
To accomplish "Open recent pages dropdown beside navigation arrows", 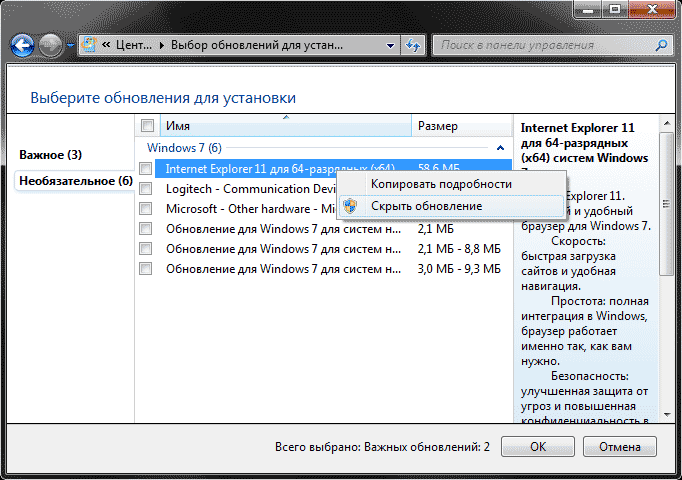I will (70, 45).
